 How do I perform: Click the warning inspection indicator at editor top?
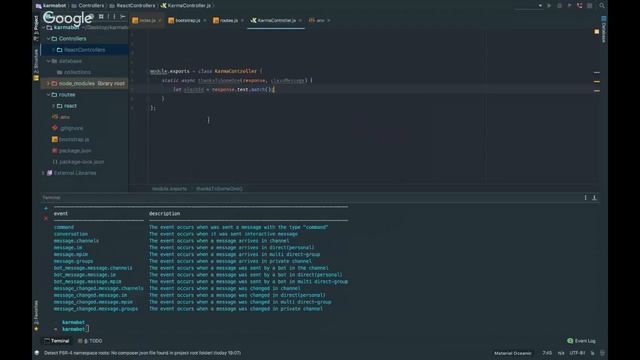click(x=597, y=31)
